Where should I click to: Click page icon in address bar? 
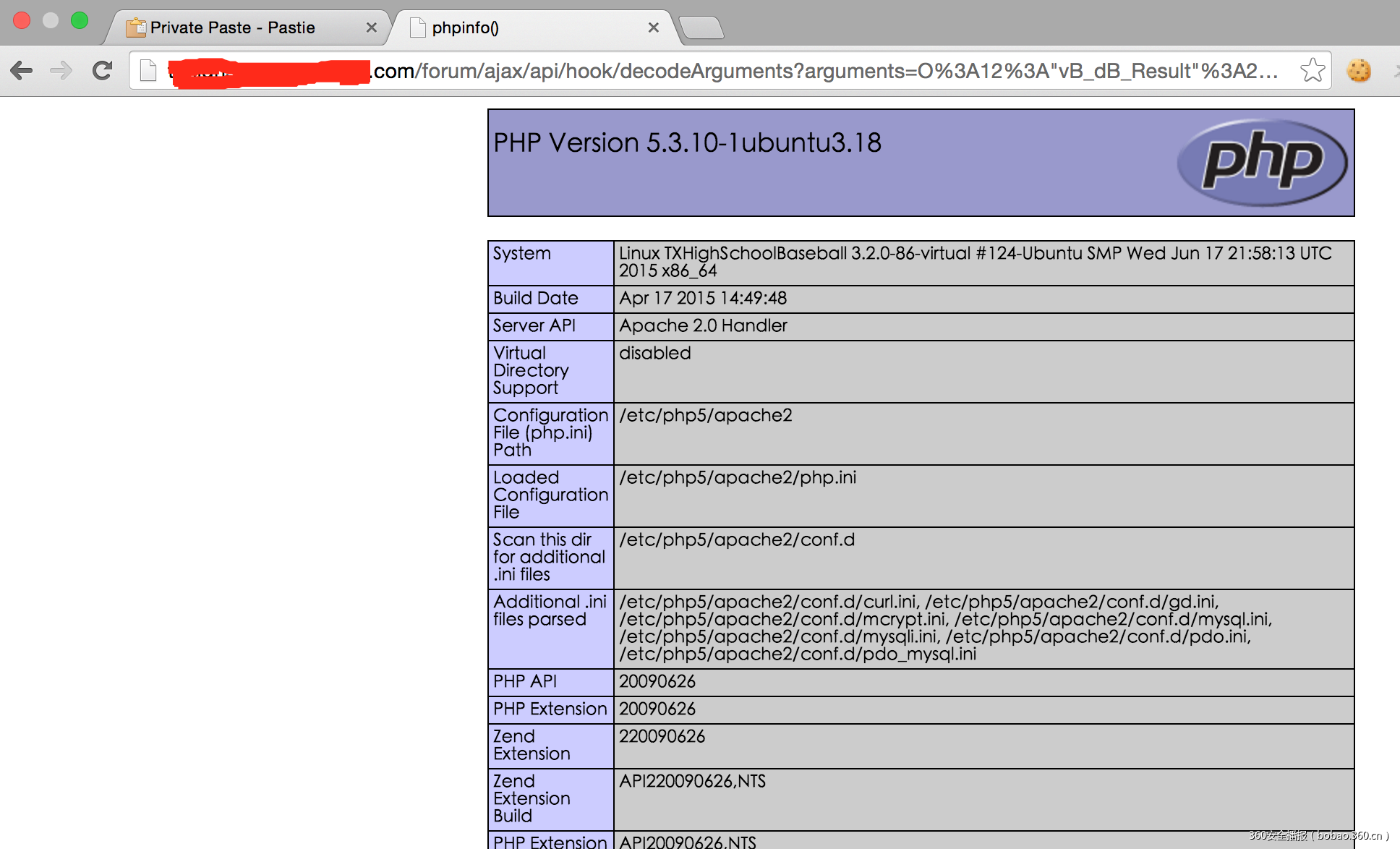pos(148,71)
